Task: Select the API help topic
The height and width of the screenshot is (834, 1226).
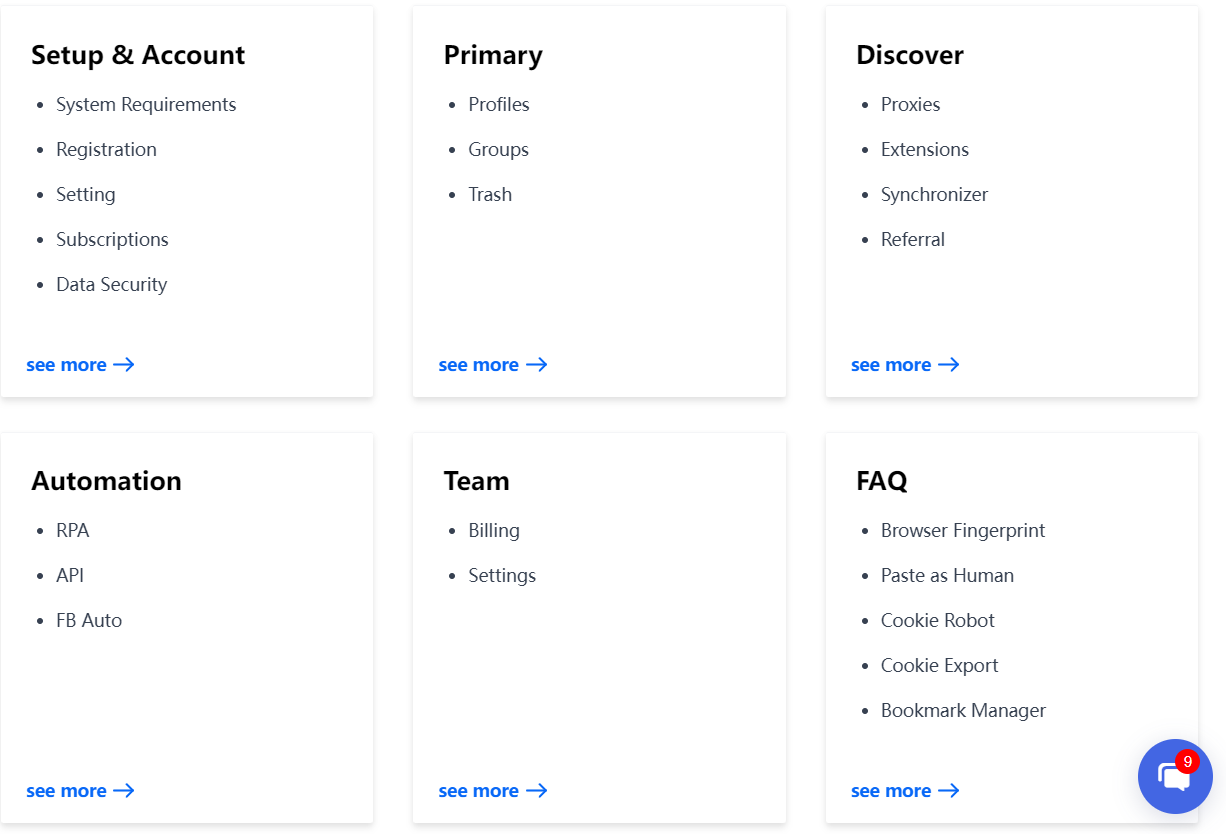Action: coord(71,575)
